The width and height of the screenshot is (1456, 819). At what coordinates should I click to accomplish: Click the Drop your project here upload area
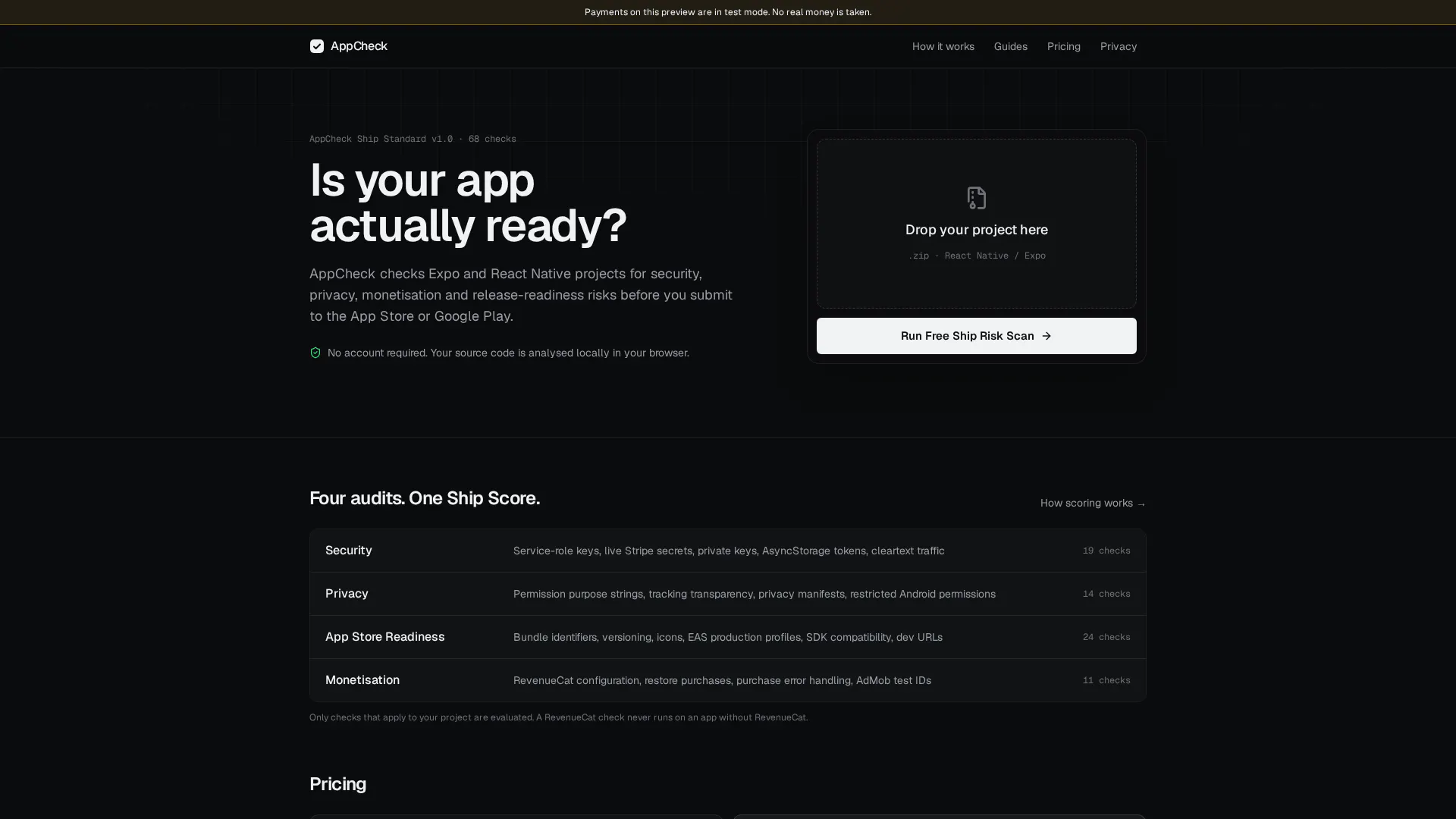pyautogui.click(x=976, y=224)
